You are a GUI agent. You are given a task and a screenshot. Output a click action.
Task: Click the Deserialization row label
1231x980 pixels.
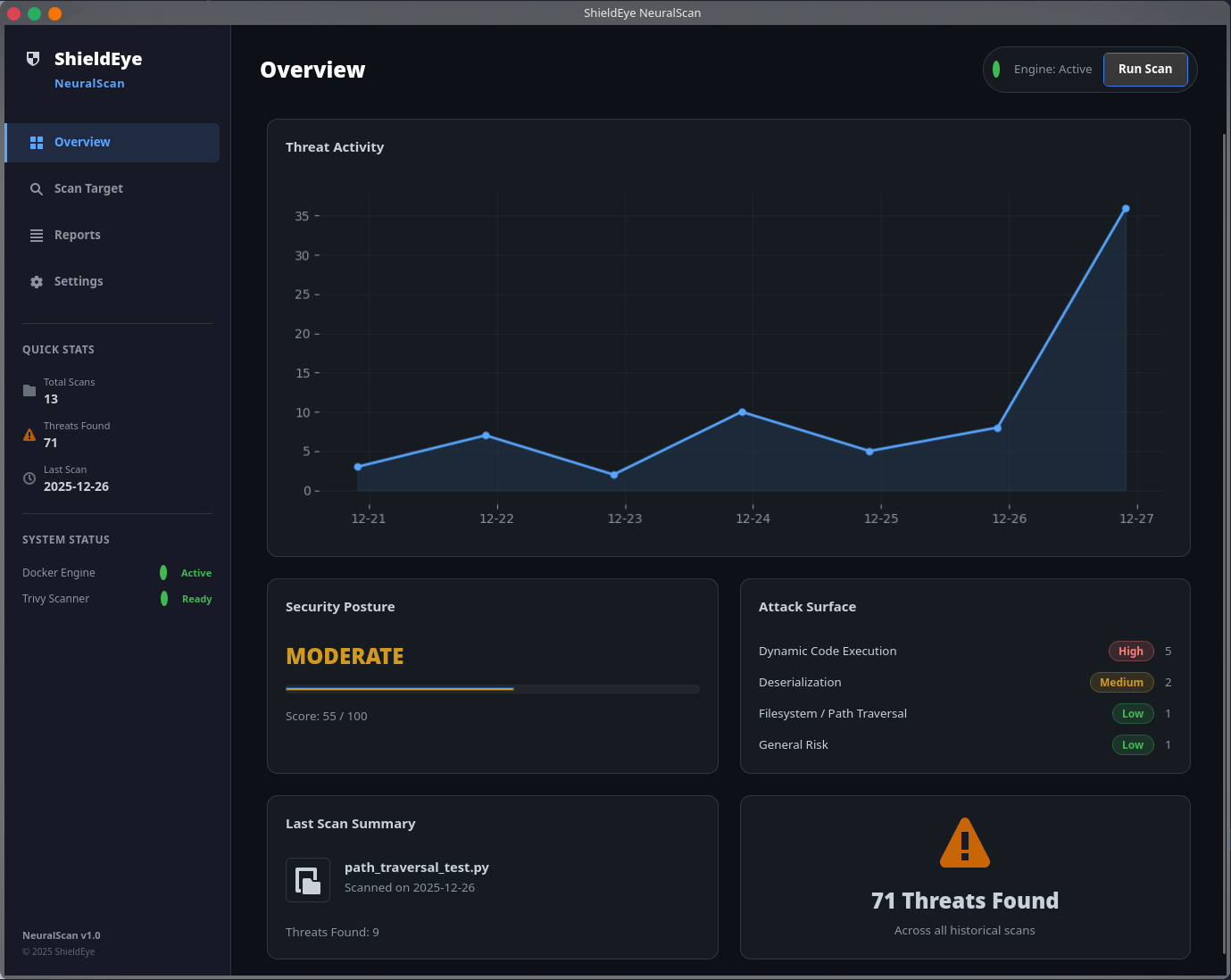(x=800, y=683)
